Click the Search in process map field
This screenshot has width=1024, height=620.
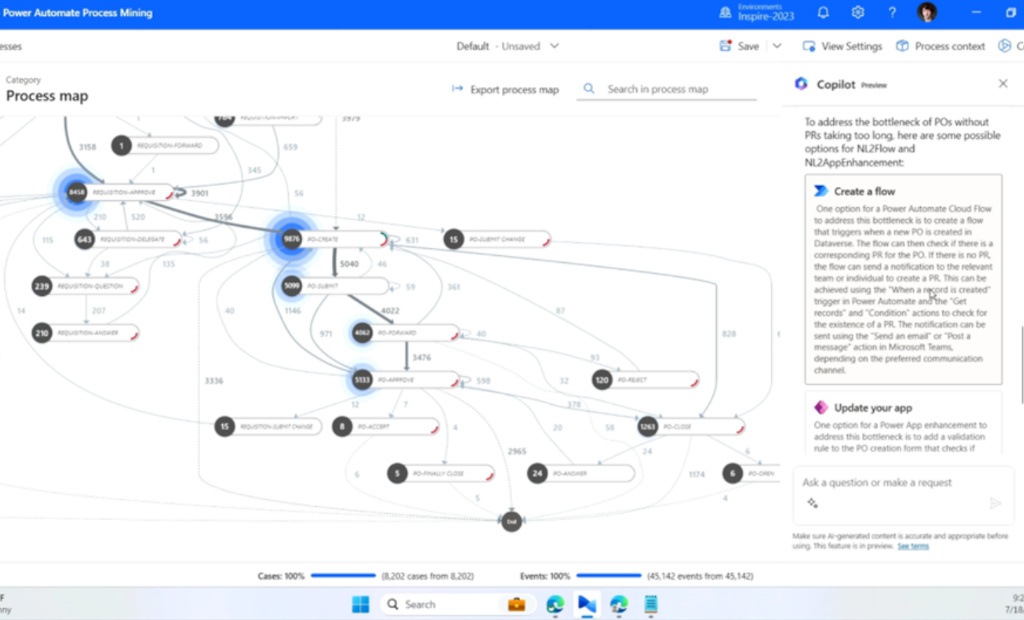pos(666,89)
